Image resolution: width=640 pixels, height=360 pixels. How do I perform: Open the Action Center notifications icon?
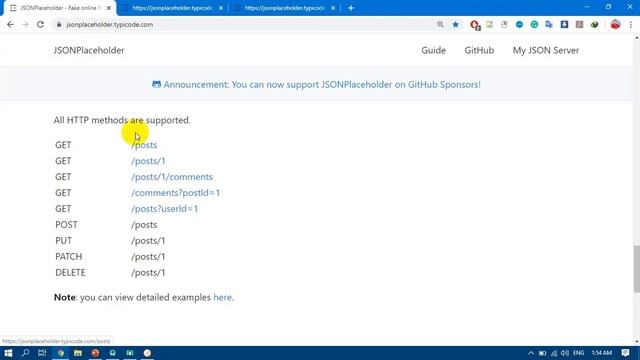(x=625, y=353)
